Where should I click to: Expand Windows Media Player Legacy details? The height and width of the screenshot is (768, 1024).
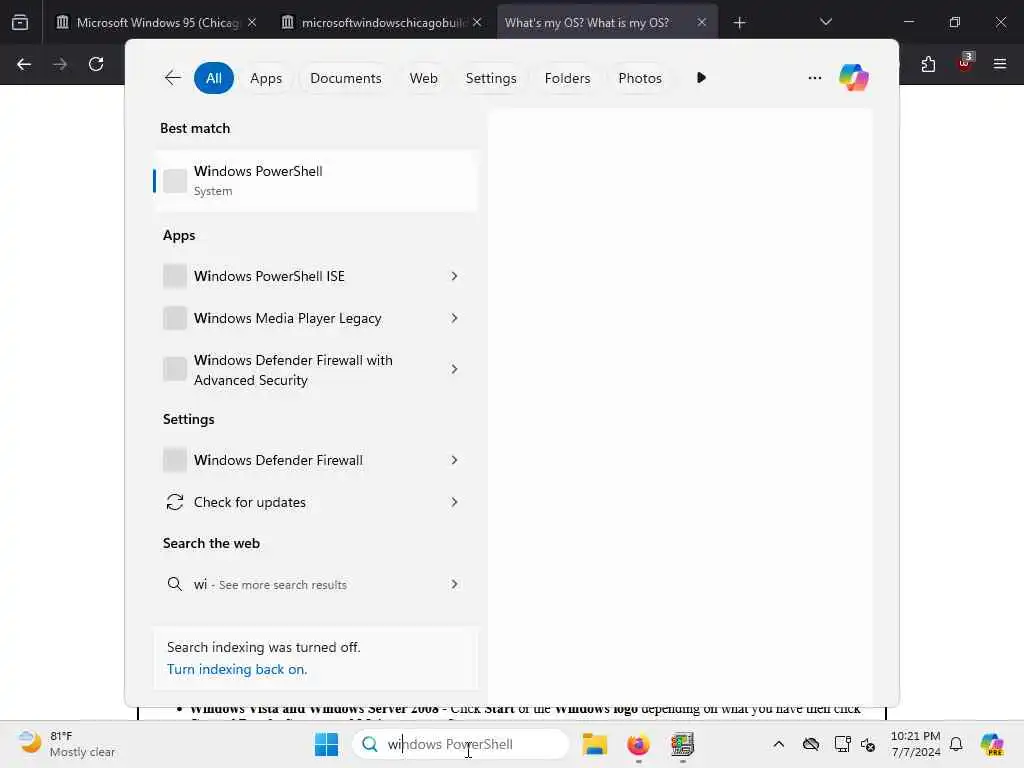(x=455, y=318)
